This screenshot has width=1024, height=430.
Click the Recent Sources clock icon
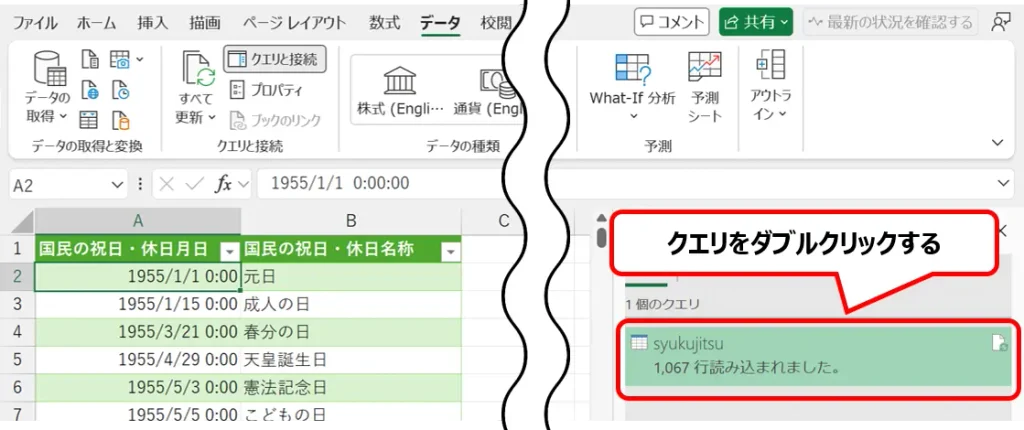[120, 90]
